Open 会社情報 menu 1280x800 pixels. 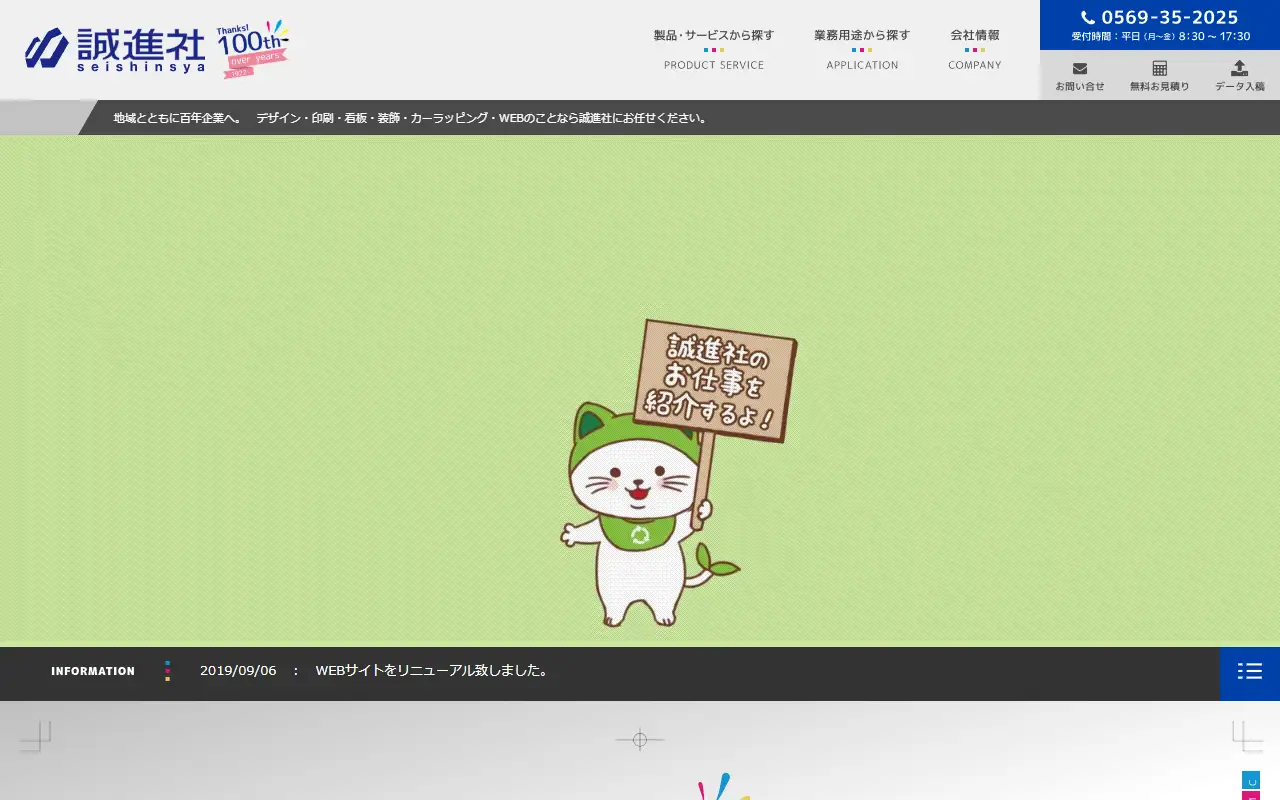pyautogui.click(x=975, y=49)
